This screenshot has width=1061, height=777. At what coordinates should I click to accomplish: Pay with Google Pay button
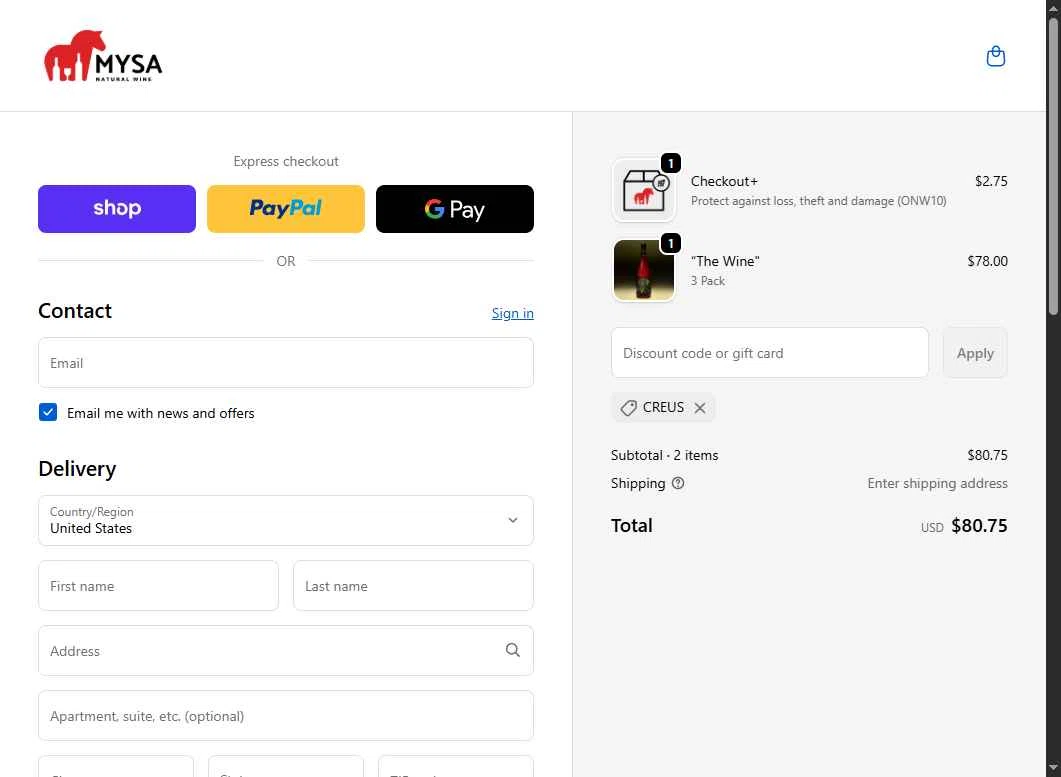coord(455,209)
